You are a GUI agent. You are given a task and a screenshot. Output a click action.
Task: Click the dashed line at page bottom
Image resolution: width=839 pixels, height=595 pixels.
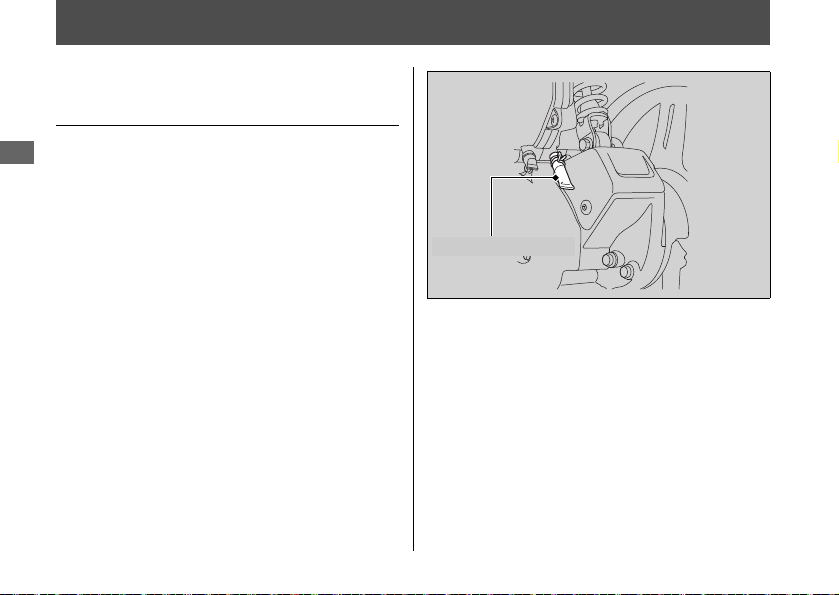pyautogui.click(x=420, y=593)
